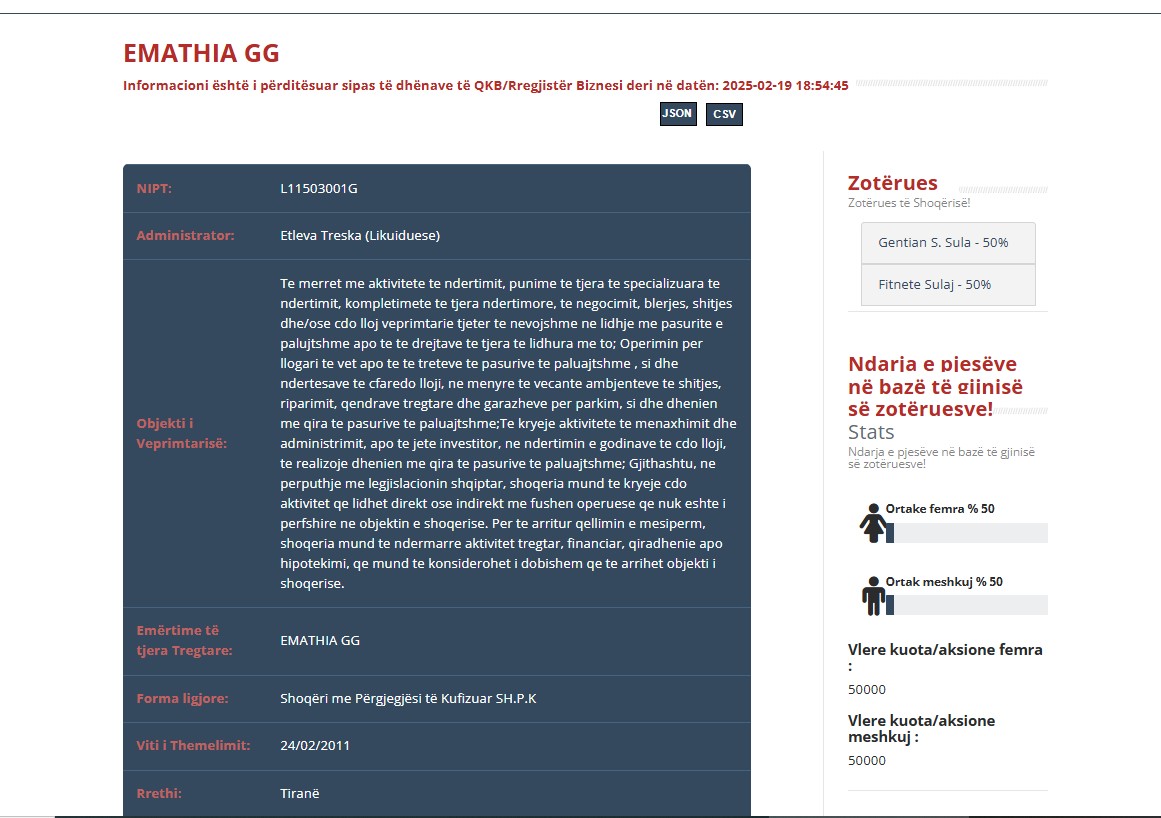The image size is (1161, 818).
Task: Click the Administrator: field label
Action: coord(185,235)
